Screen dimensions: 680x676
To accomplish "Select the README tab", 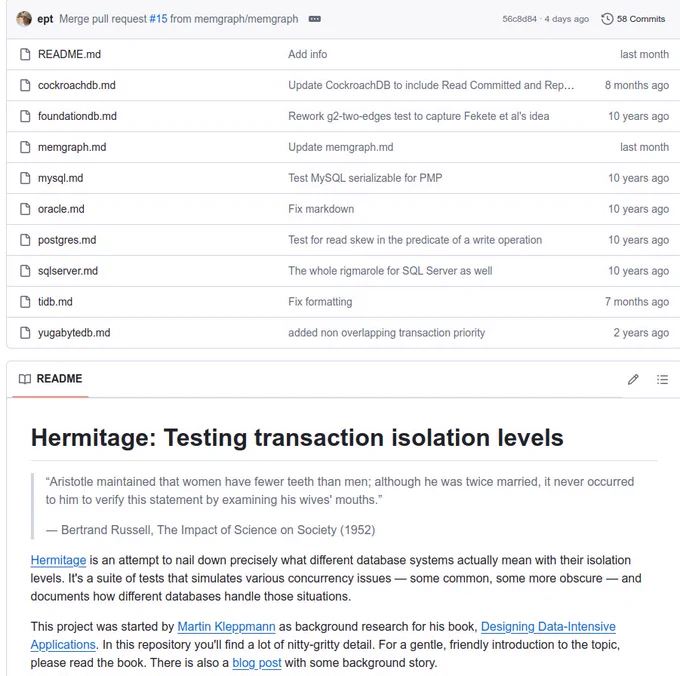I will tap(50, 379).
